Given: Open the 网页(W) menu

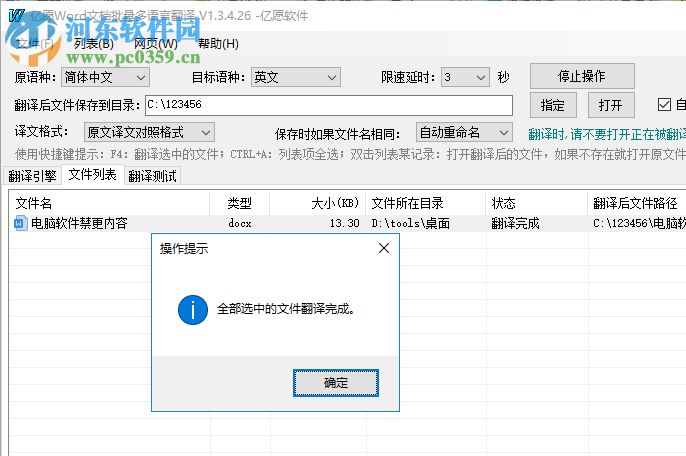Looking at the screenshot, I should point(155,44).
